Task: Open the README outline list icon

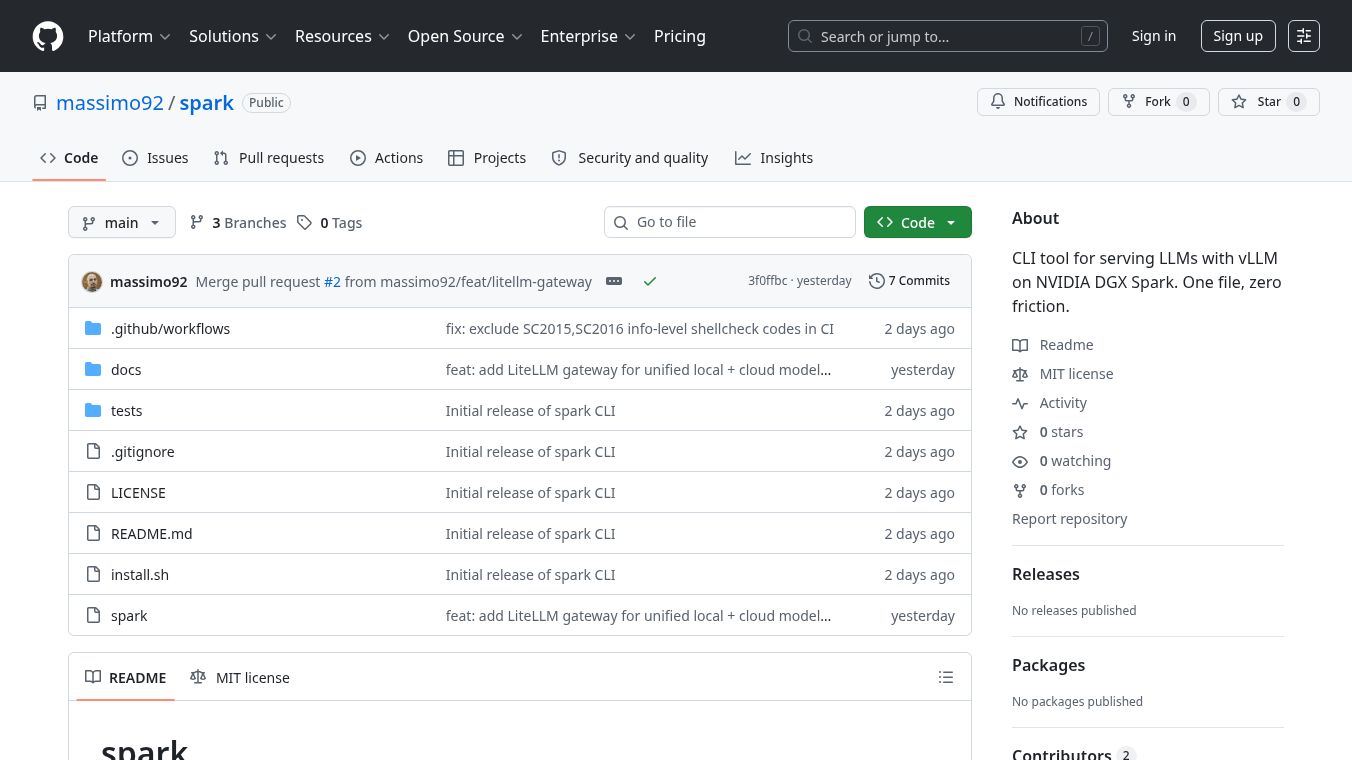Action: 946,677
